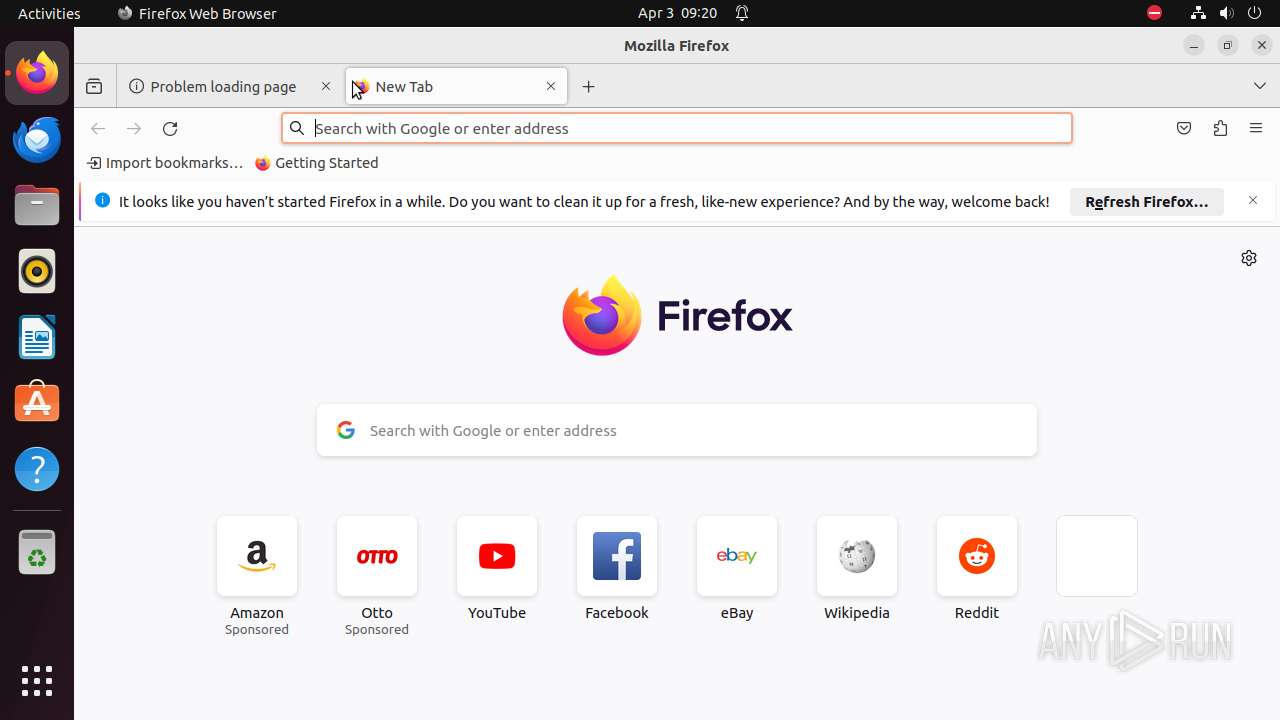The width and height of the screenshot is (1280, 720).
Task: Open the Firefox application hamburger menu
Action: [x=1256, y=128]
